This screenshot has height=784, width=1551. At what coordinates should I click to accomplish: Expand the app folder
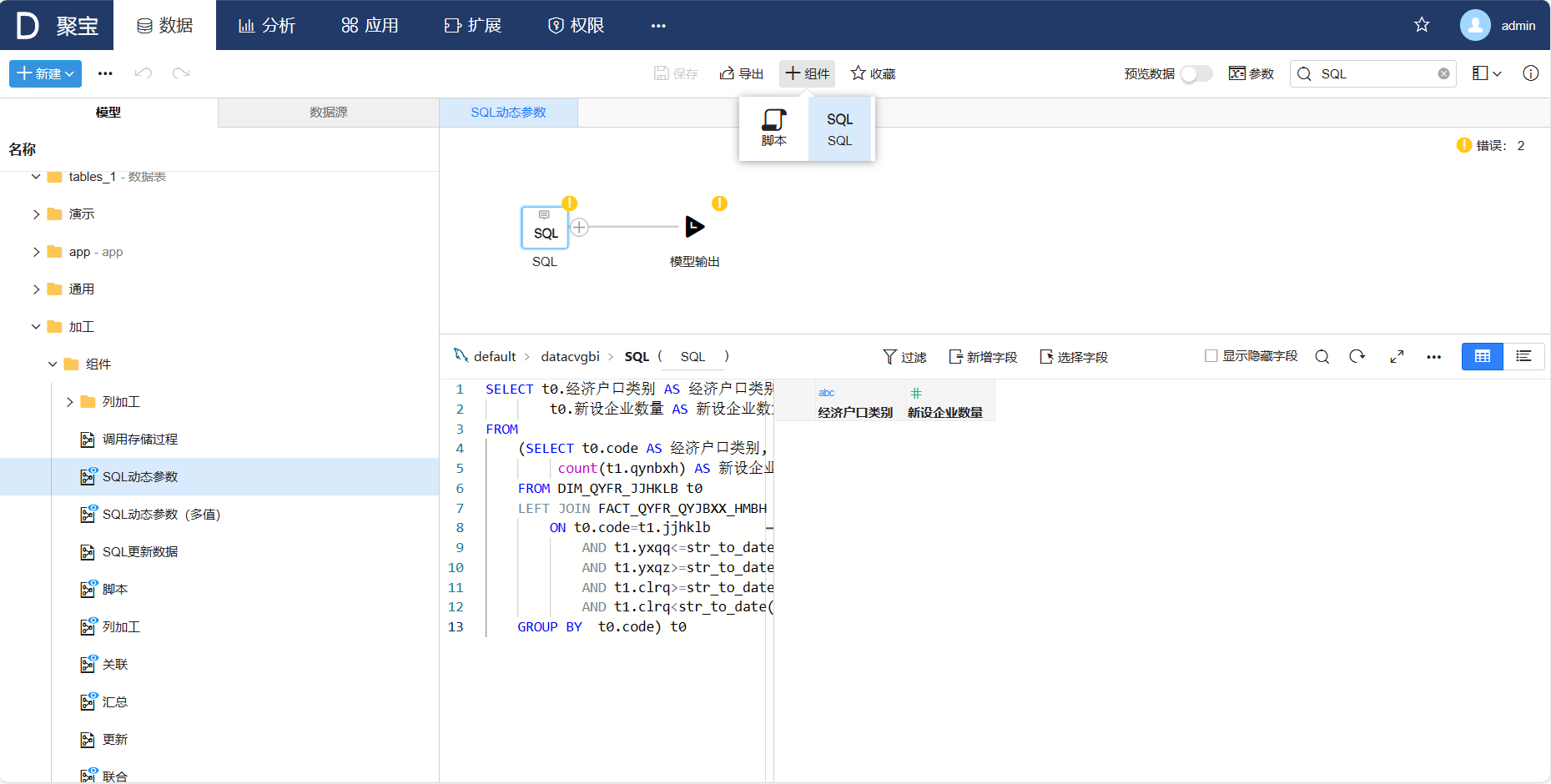(36, 252)
